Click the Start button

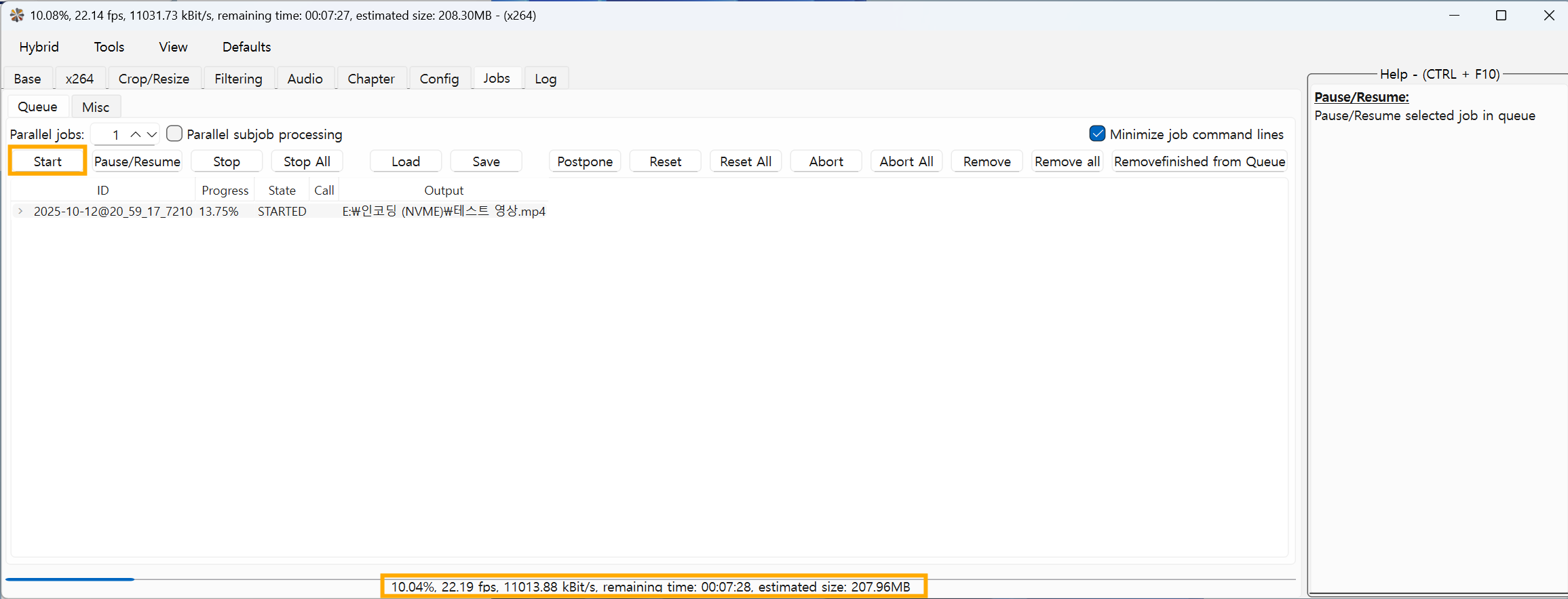click(x=47, y=161)
